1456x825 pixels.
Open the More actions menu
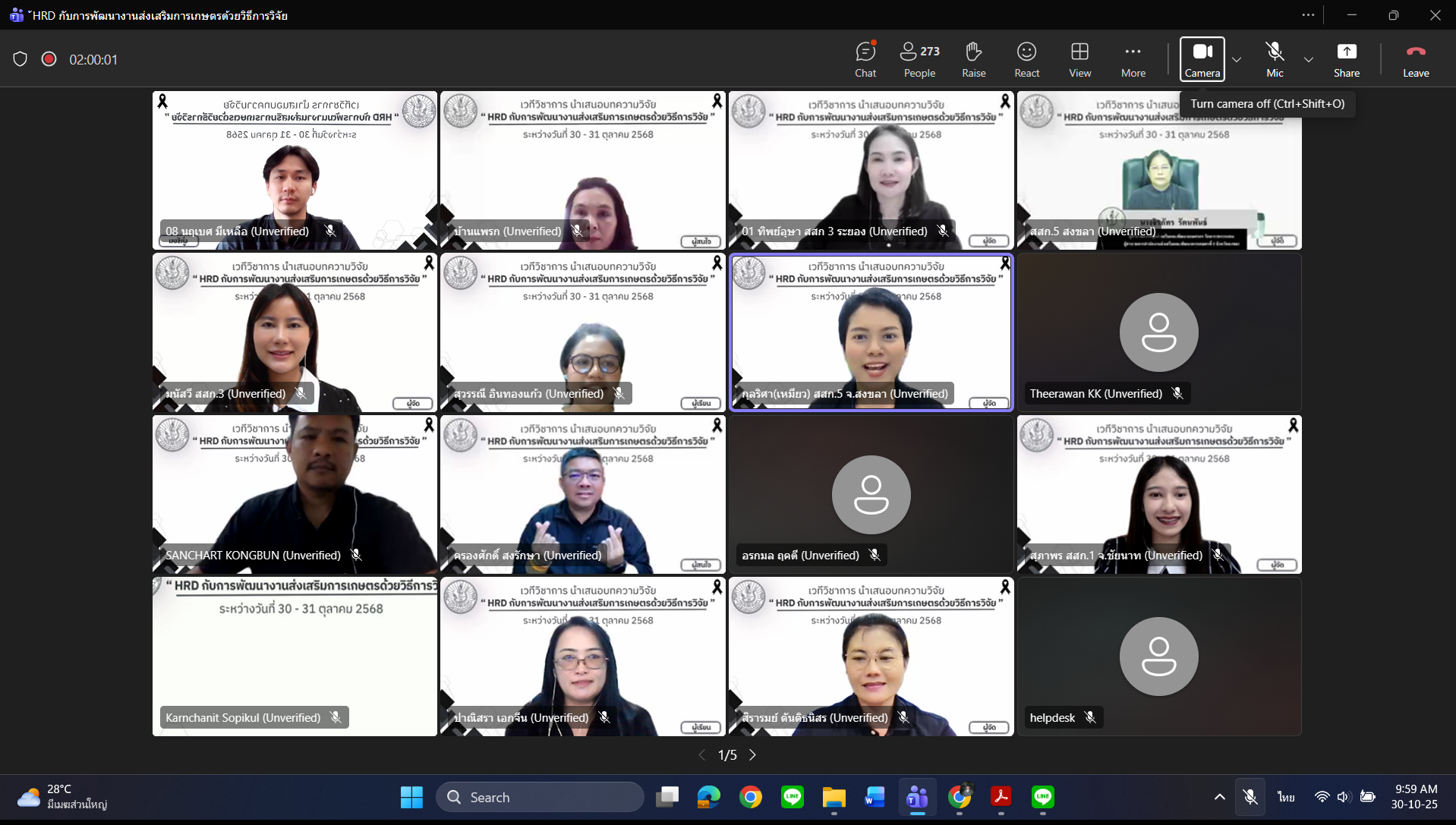[x=1133, y=59]
